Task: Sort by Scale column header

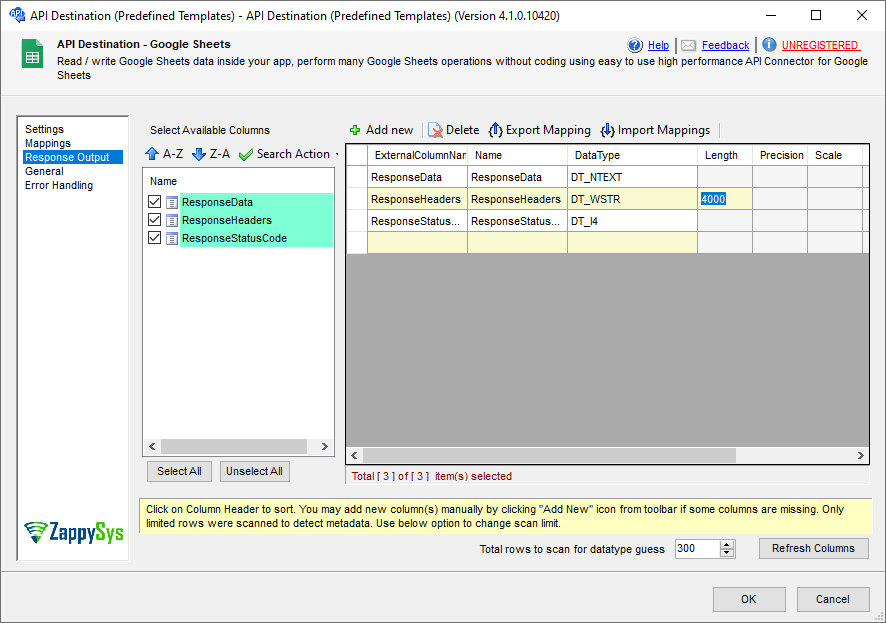Action: coord(835,155)
